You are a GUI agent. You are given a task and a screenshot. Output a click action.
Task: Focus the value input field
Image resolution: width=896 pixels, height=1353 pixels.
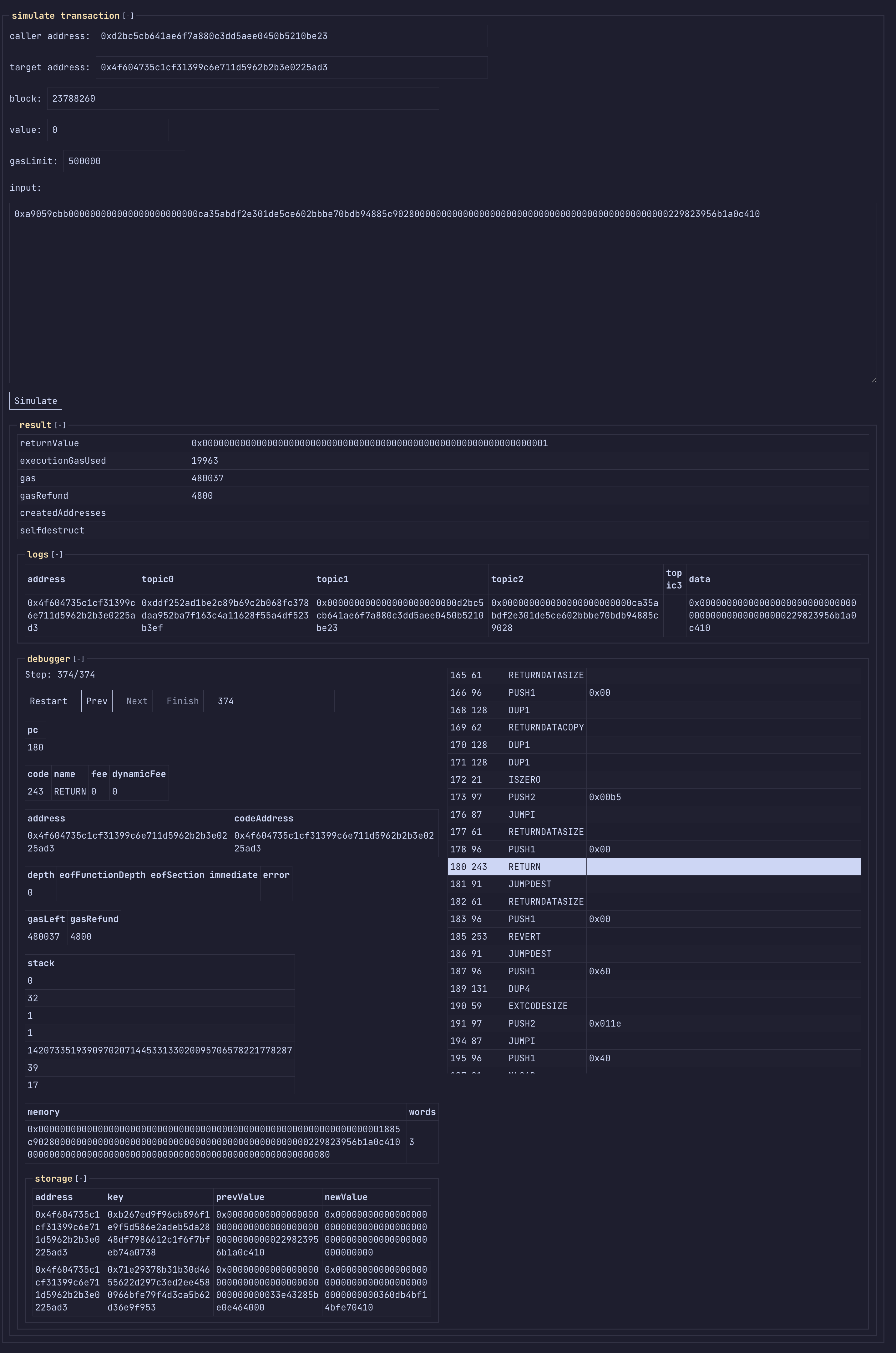pyautogui.click(x=108, y=130)
